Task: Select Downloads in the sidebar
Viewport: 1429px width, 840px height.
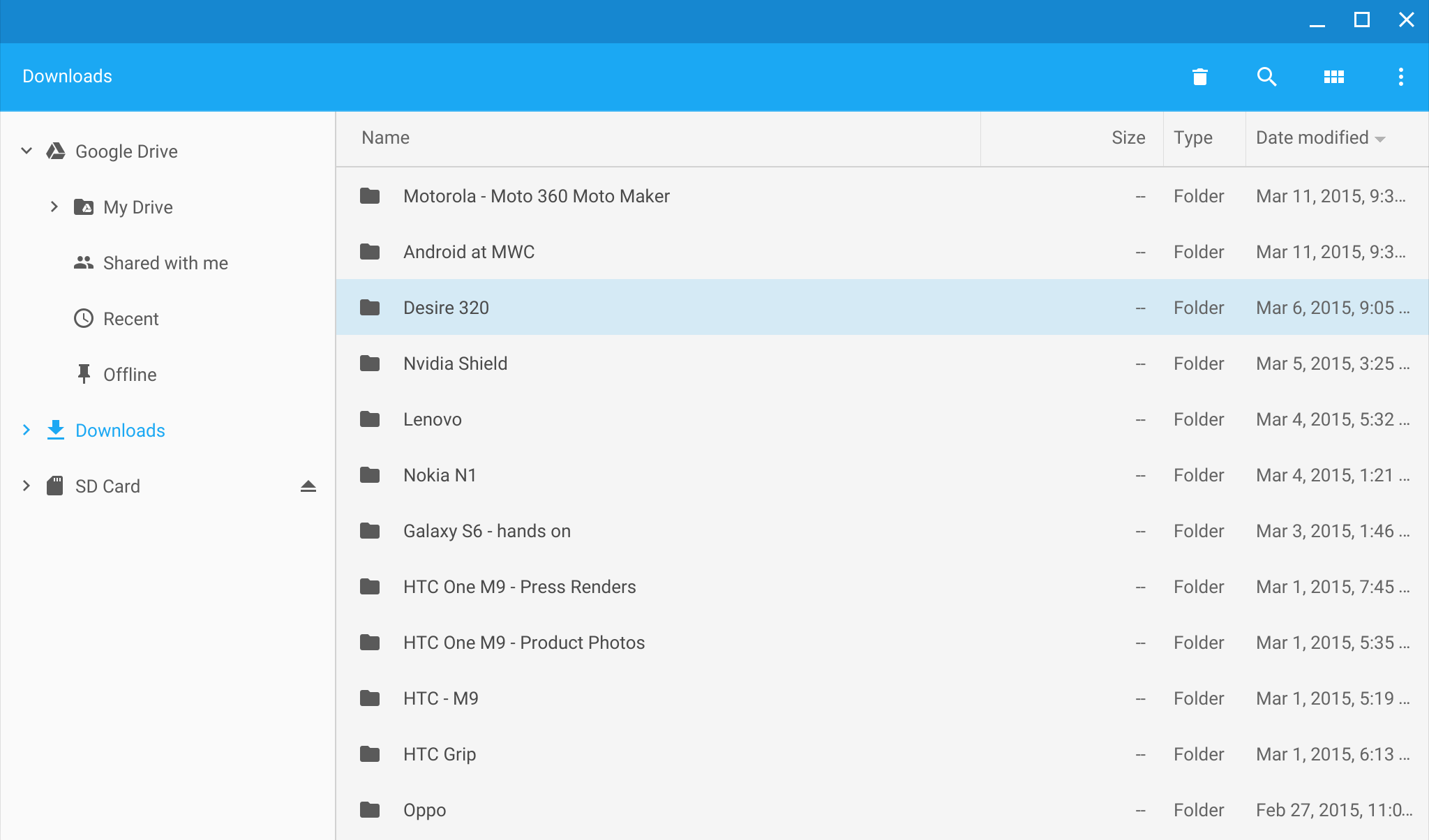Action: click(x=120, y=430)
